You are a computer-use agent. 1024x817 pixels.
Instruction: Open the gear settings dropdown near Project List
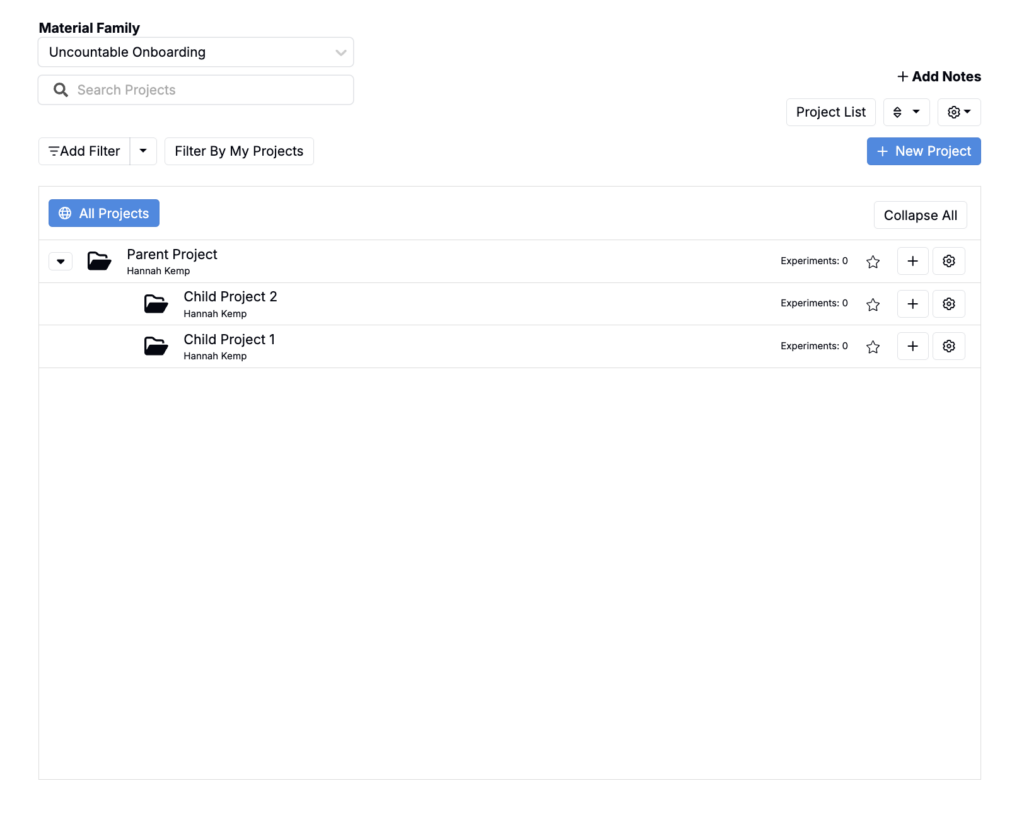959,112
